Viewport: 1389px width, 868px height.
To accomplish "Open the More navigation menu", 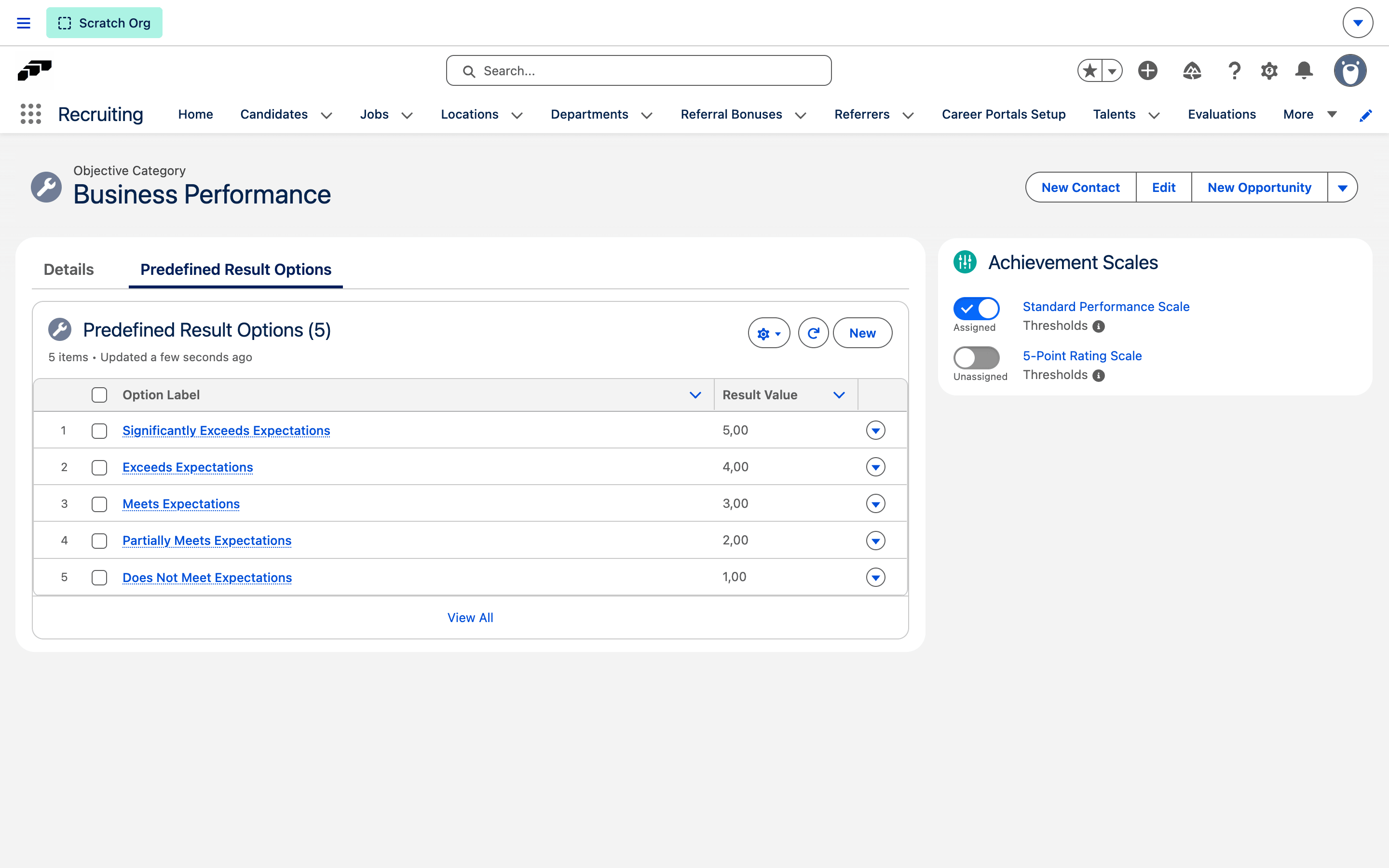I will (x=1310, y=114).
